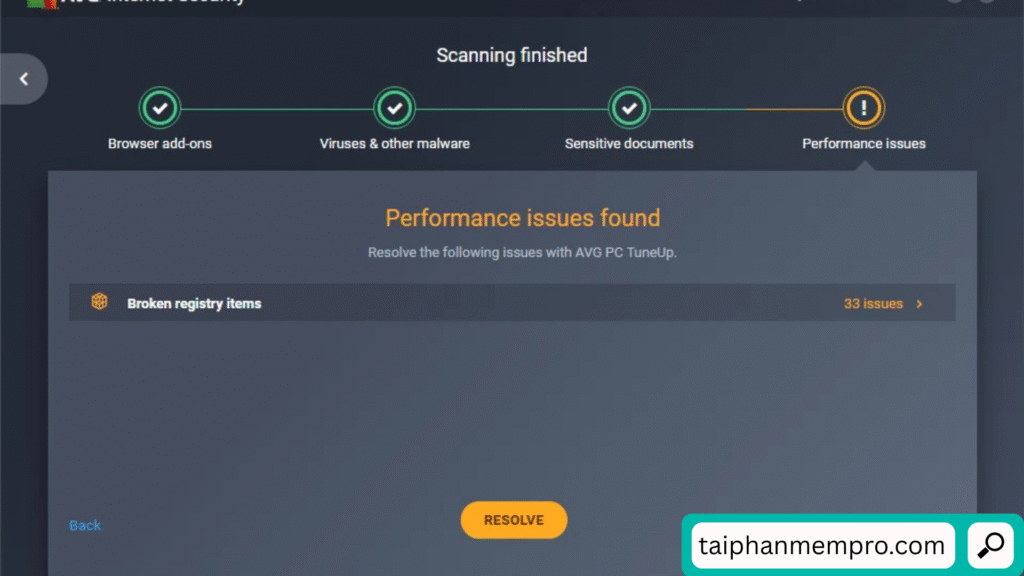
Task: Open the 33 issues count link
Action: [873, 304]
